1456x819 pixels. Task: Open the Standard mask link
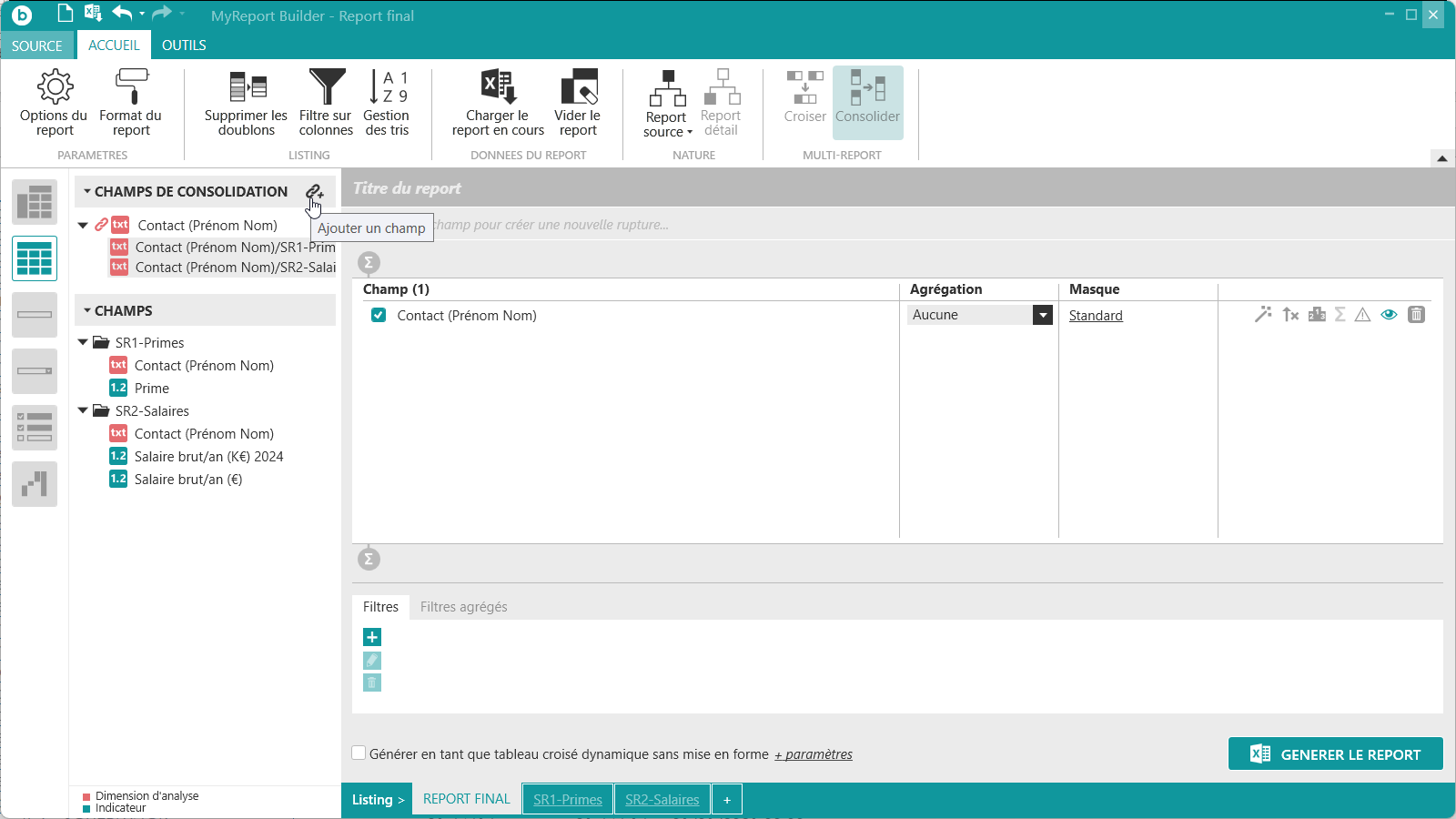click(x=1096, y=316)
